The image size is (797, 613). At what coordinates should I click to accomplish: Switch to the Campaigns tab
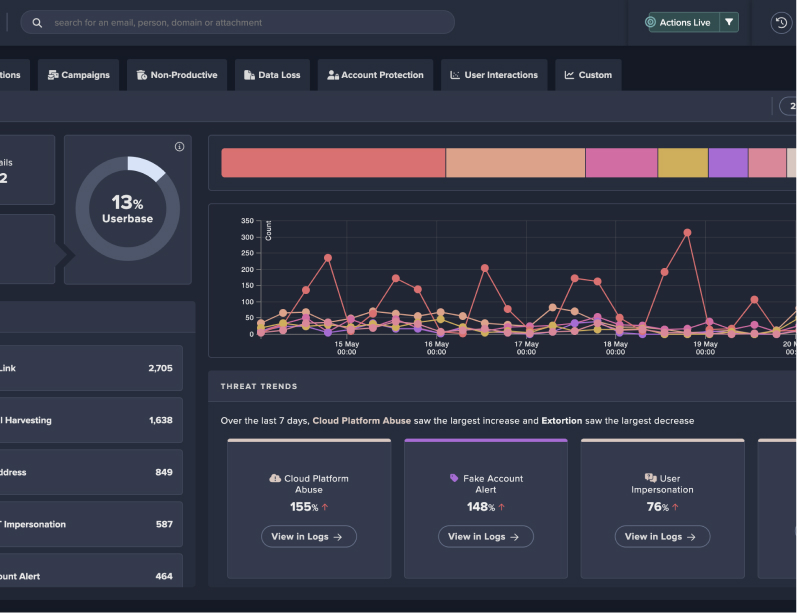pos(79,75)
